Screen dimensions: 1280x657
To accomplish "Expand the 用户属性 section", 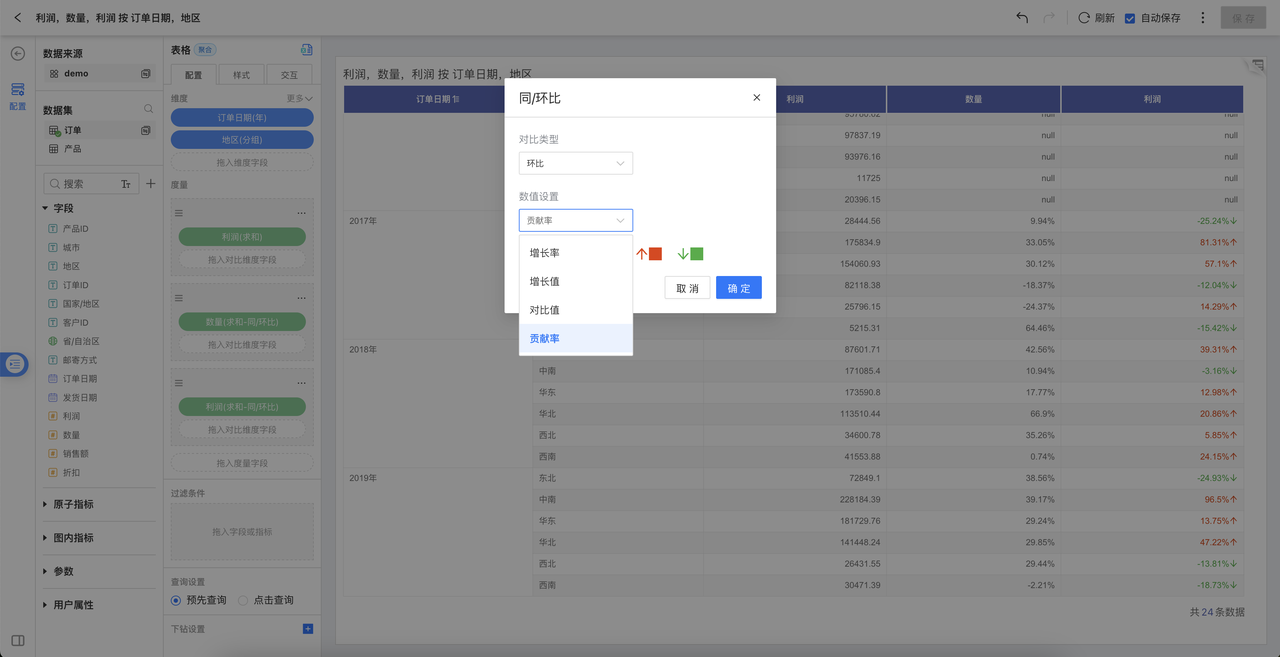I will pos(45,605).
